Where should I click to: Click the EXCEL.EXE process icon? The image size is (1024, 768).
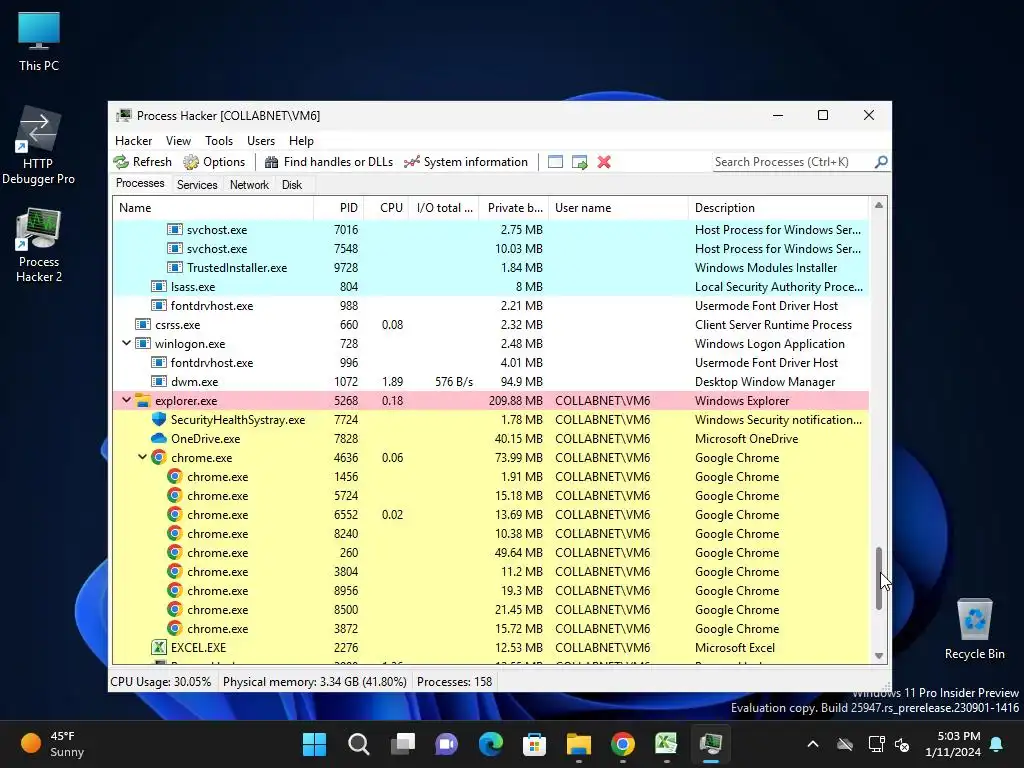(159, 647)
